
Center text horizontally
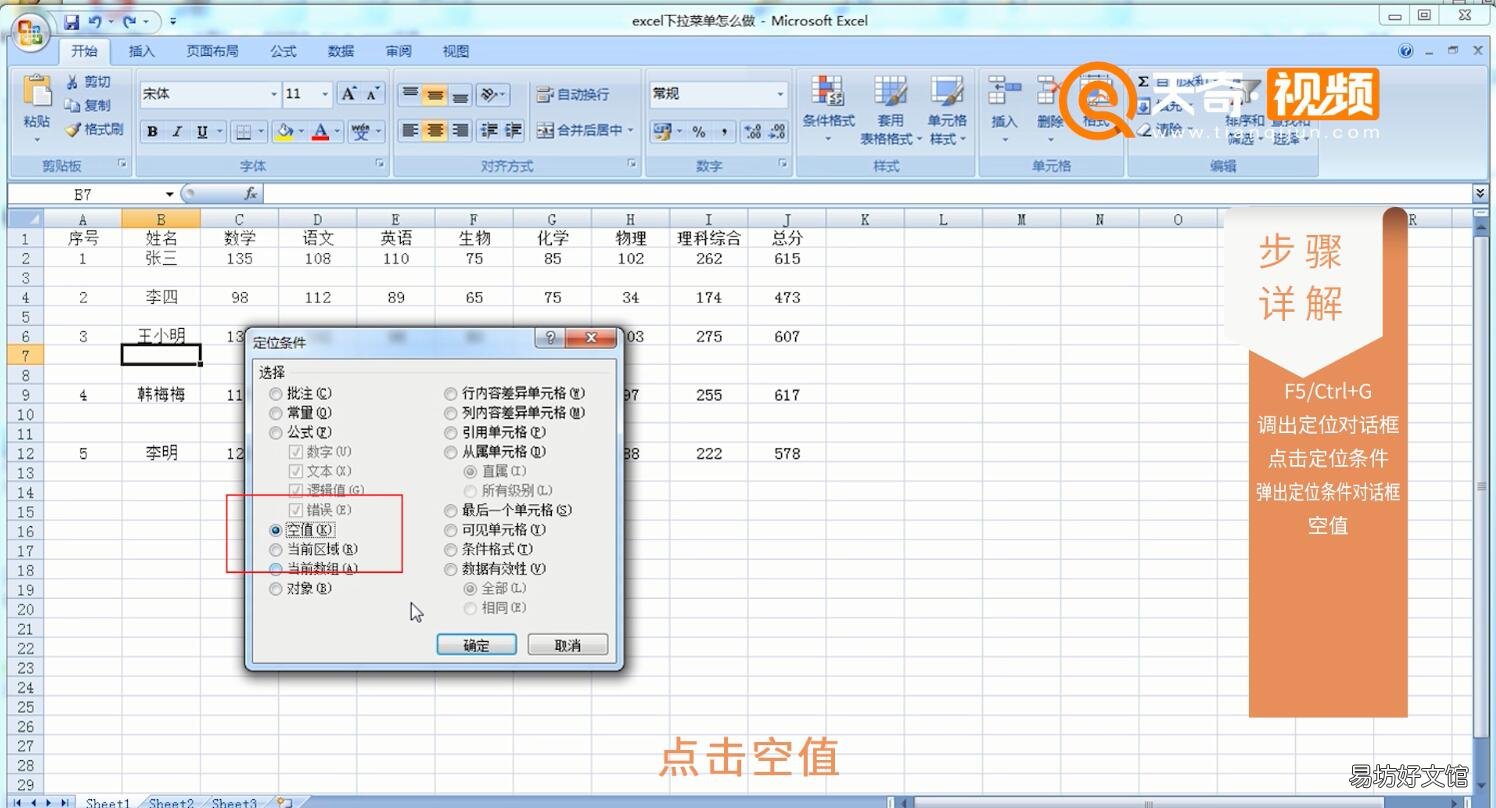pyautogui.click(x=435, y=130)
